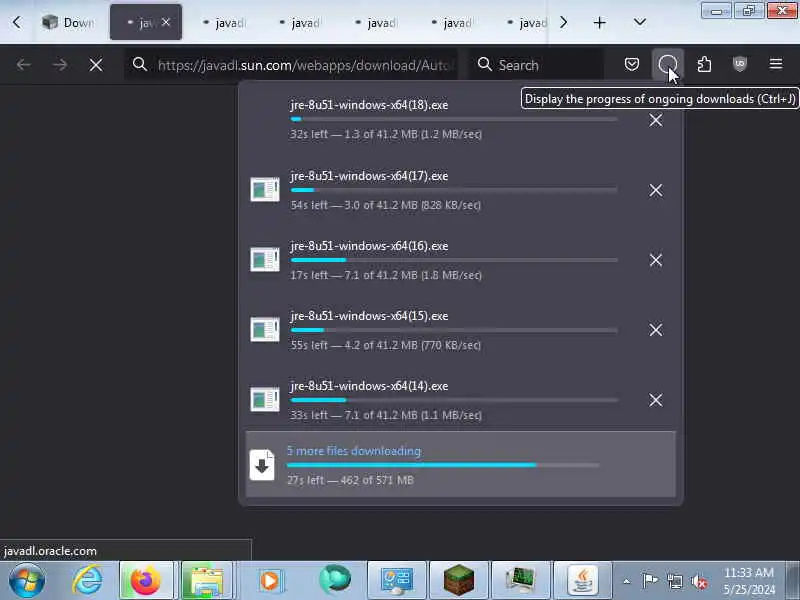Open the Extensions puzzle icon
This screenshot has height=600, width=800.
pos(704,64)
